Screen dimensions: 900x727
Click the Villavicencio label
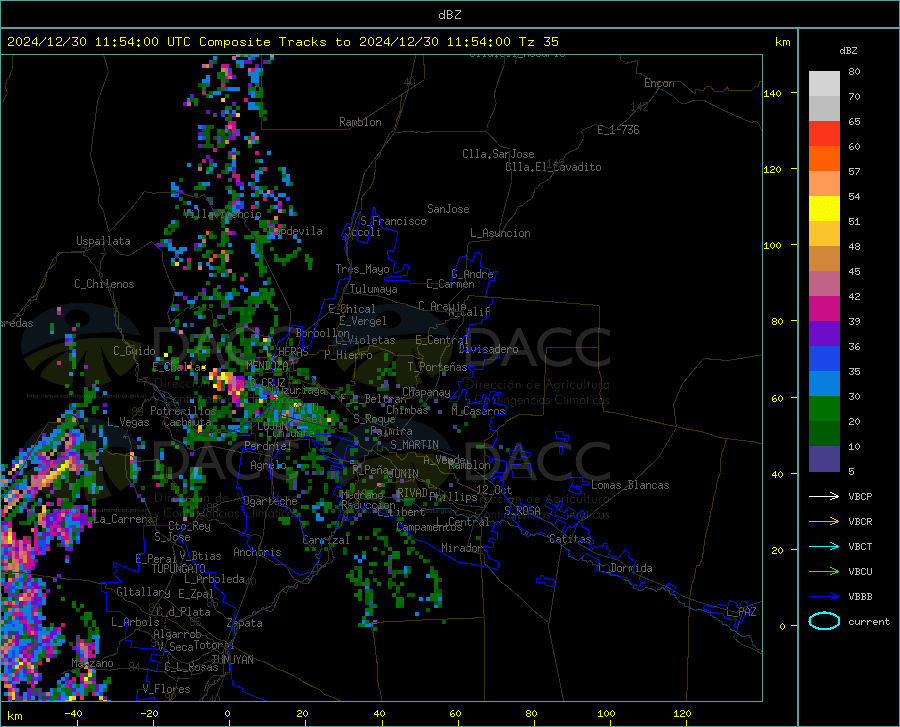pos(222,214)
